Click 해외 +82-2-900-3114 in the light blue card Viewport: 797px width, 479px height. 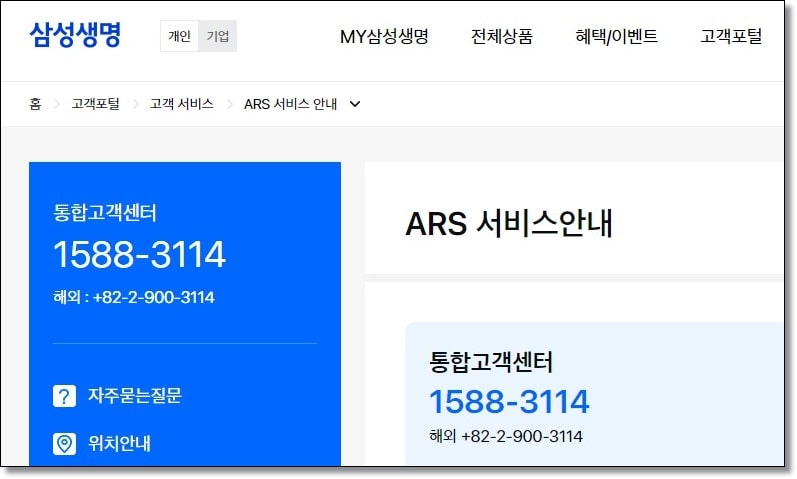506,436
